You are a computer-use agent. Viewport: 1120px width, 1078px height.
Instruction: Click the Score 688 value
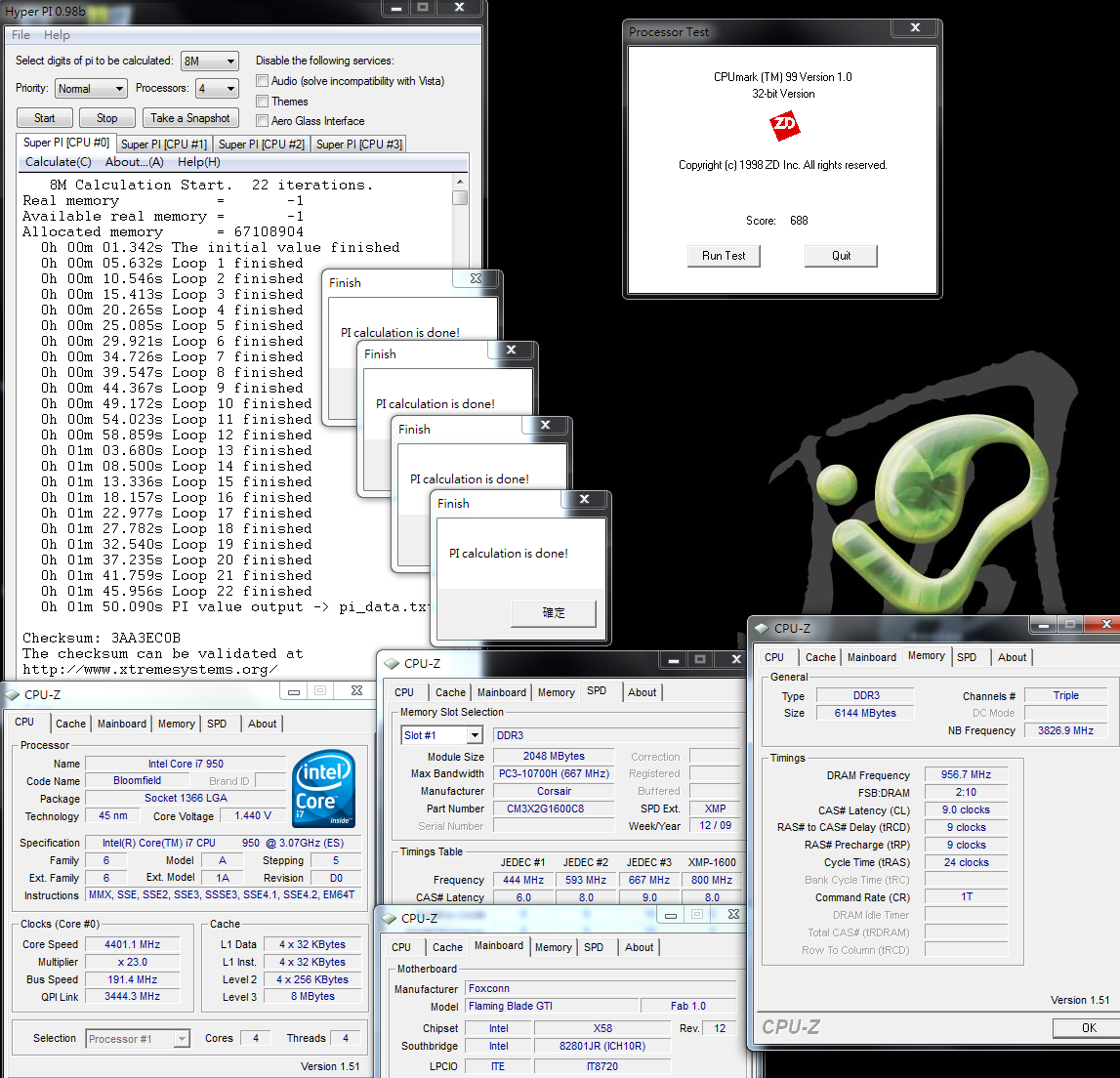[x=799, y=221]
